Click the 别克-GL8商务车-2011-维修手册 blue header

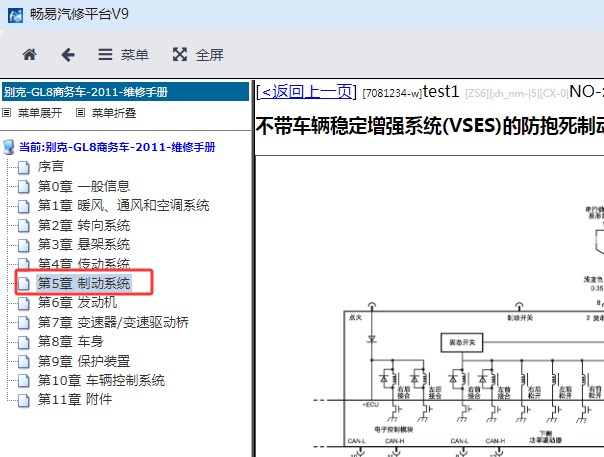[x=125, y=92]
